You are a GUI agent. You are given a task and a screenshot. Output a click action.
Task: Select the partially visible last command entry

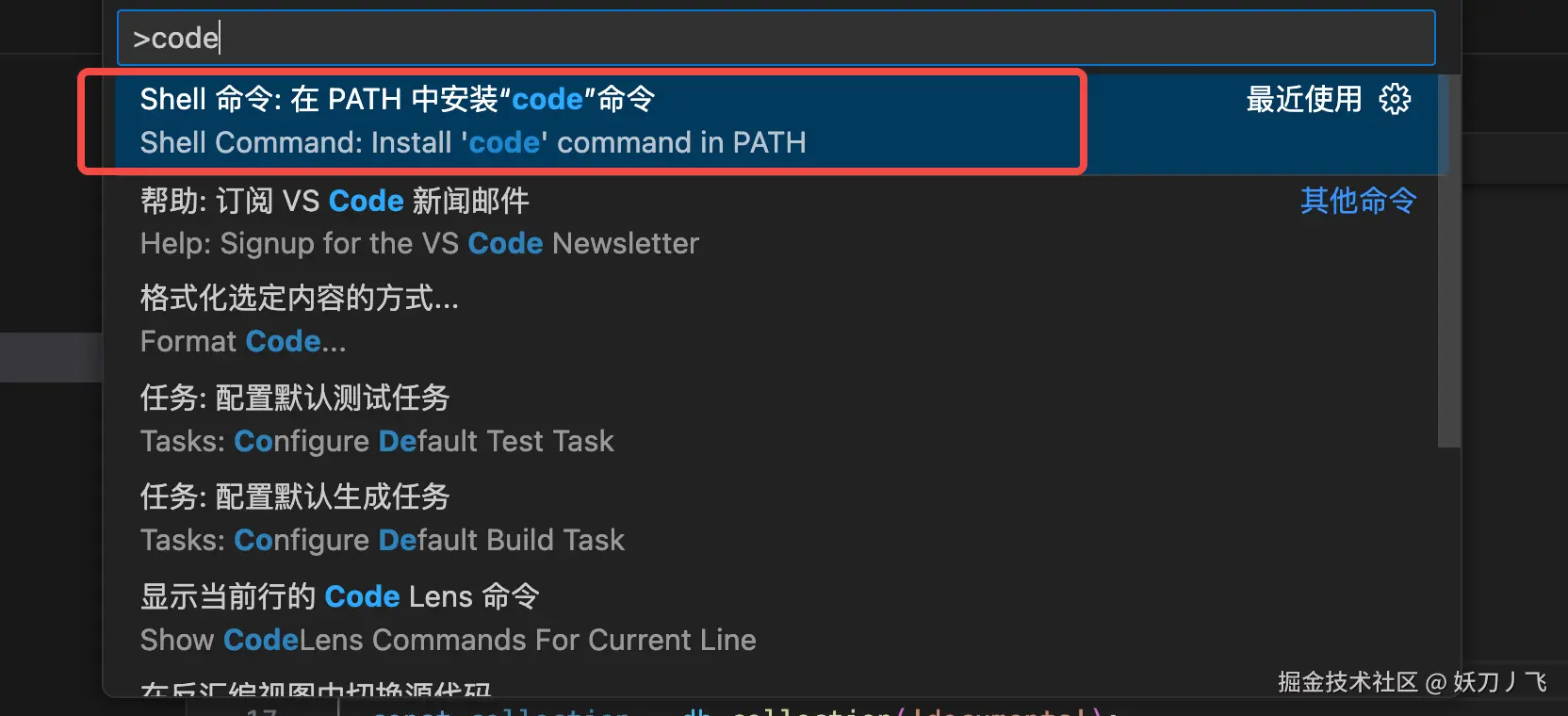316,690
